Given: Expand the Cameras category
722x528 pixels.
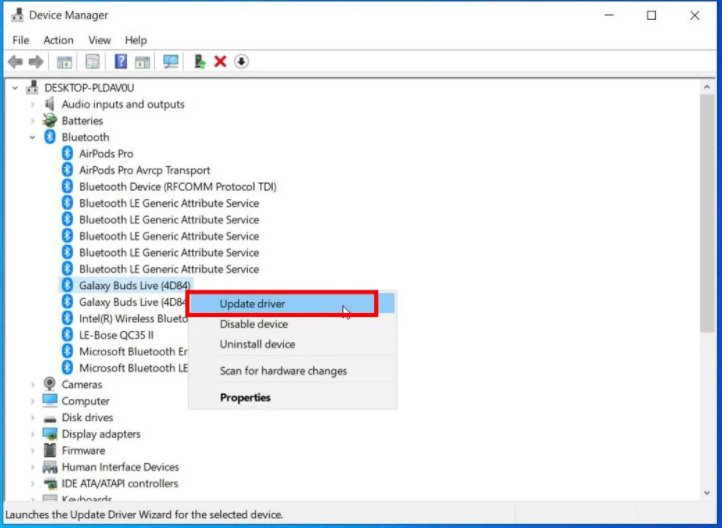Looking at the screenshot, I should pyautogui.click(x=32, y=384).
